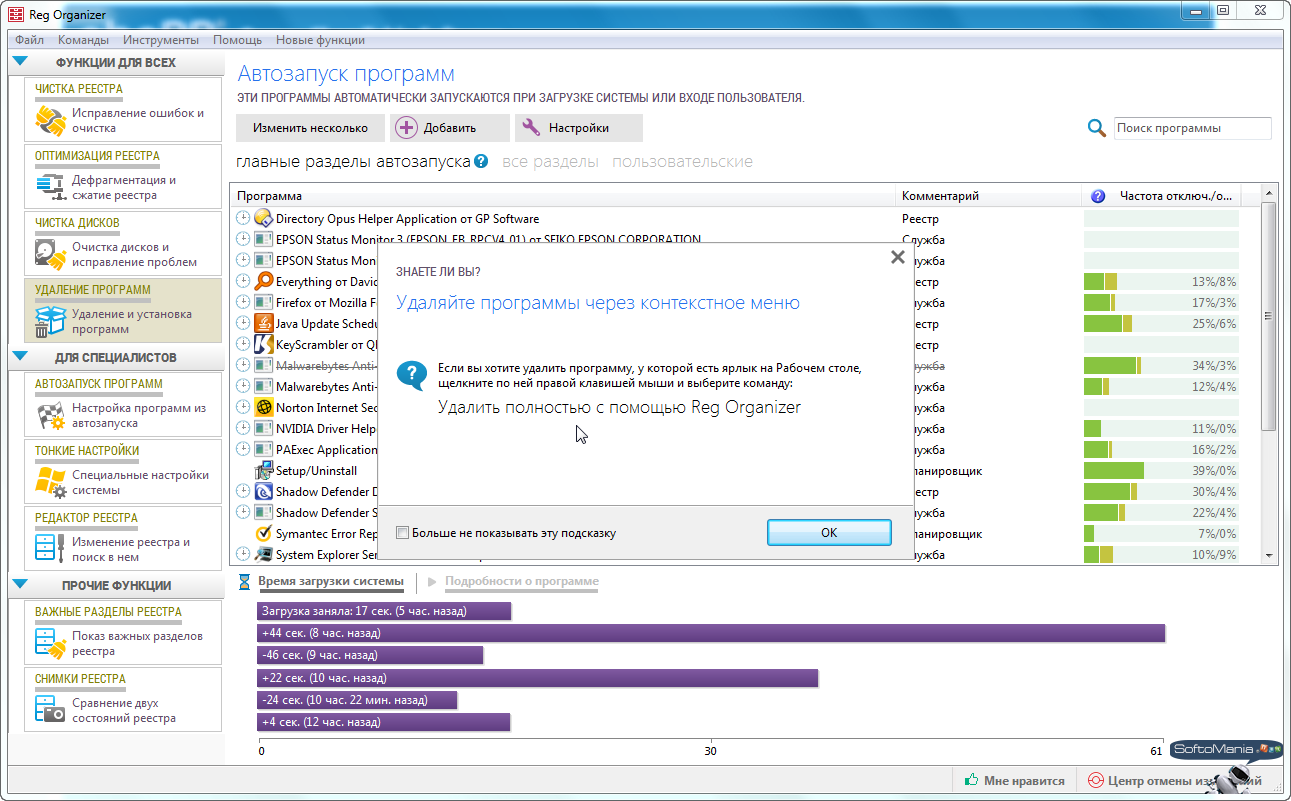Screen dimensions: 1291x801
Task: Click the Поиск программы search field
Action: click(1192, 128)
